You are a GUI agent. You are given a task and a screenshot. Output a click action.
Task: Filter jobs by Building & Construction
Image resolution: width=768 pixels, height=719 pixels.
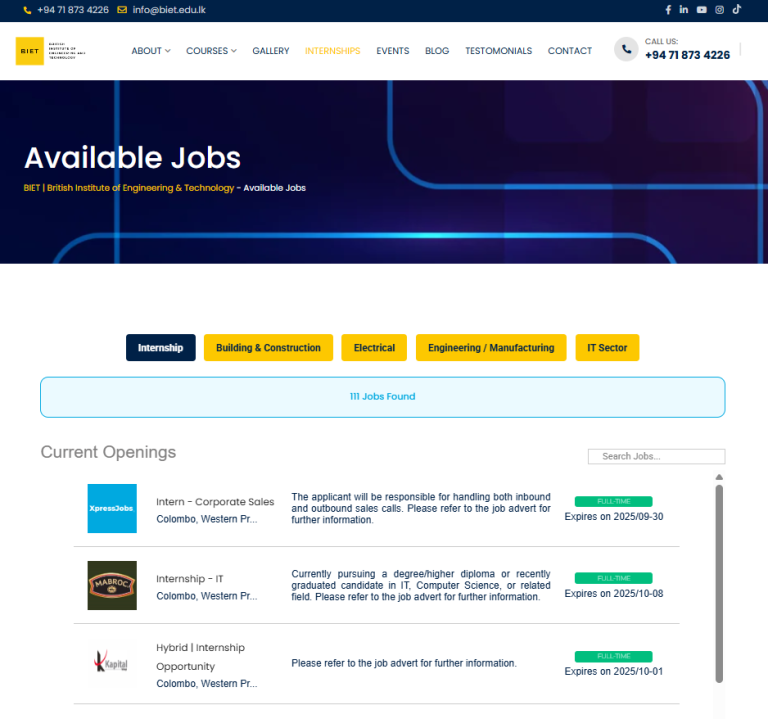pos(268,348)
